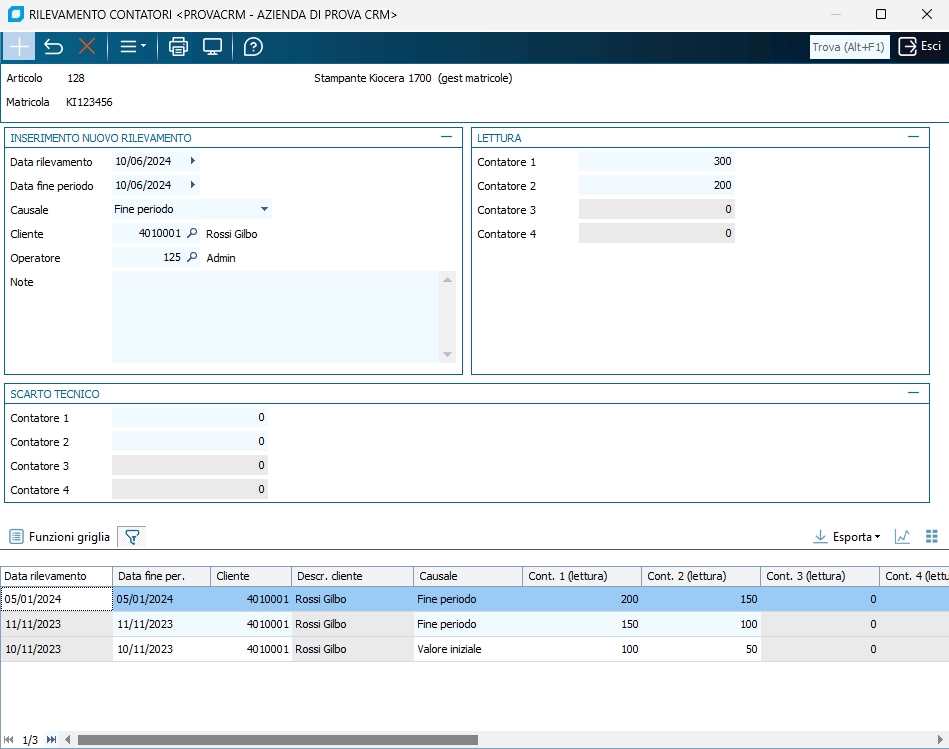Open the Funzioni griglia menu

60,537
